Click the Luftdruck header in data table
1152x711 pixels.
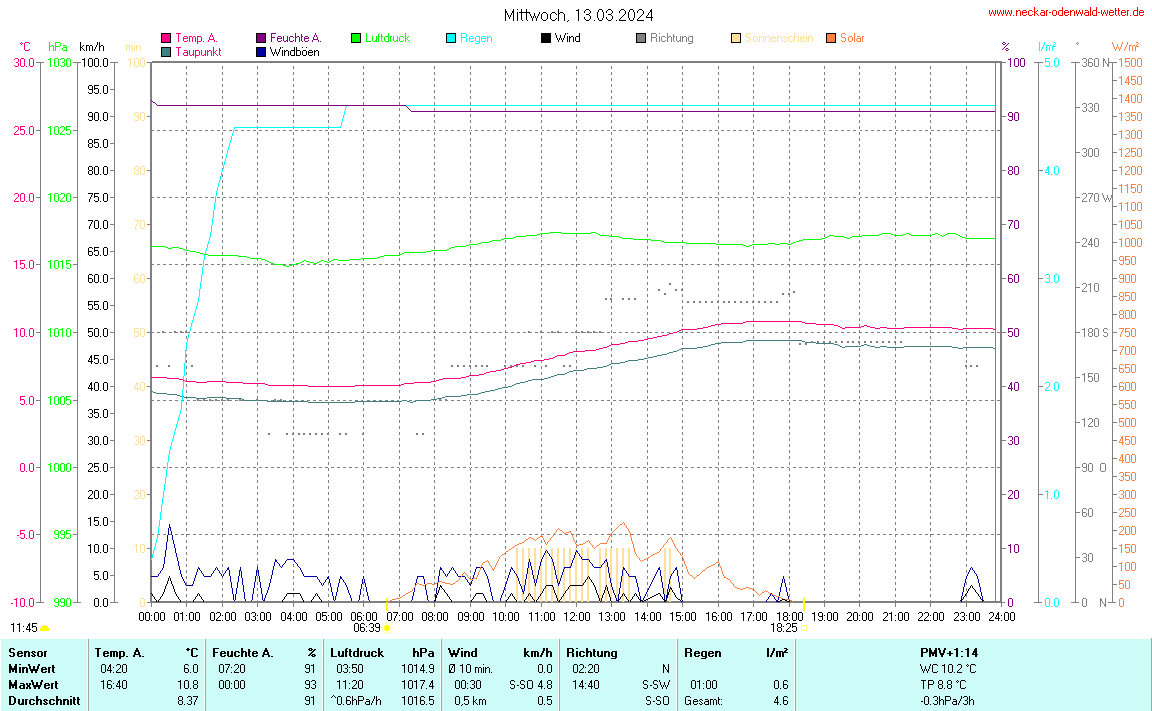click(x=356, y=653)
